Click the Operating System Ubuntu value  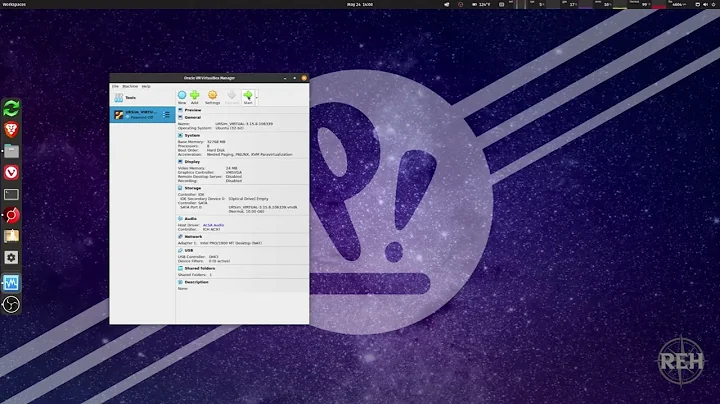tap(230, 128)
